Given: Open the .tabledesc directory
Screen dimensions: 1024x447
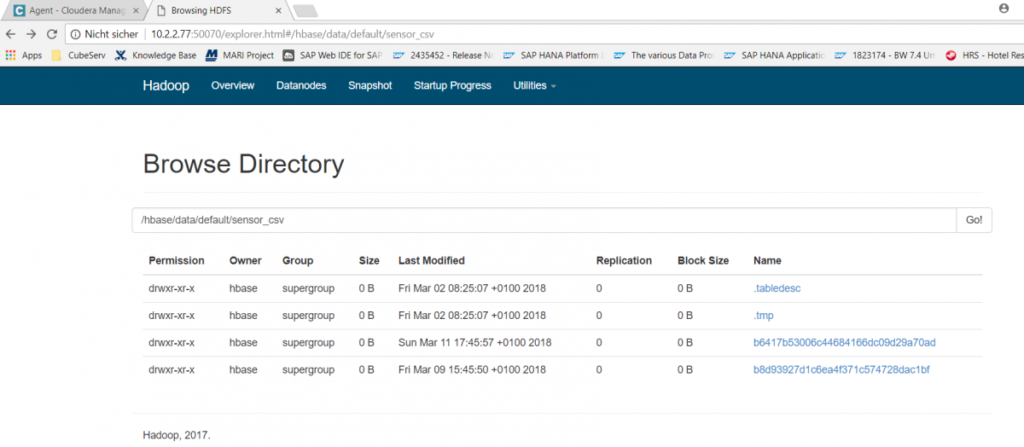Looking at the screenshot, I should 776,288.
